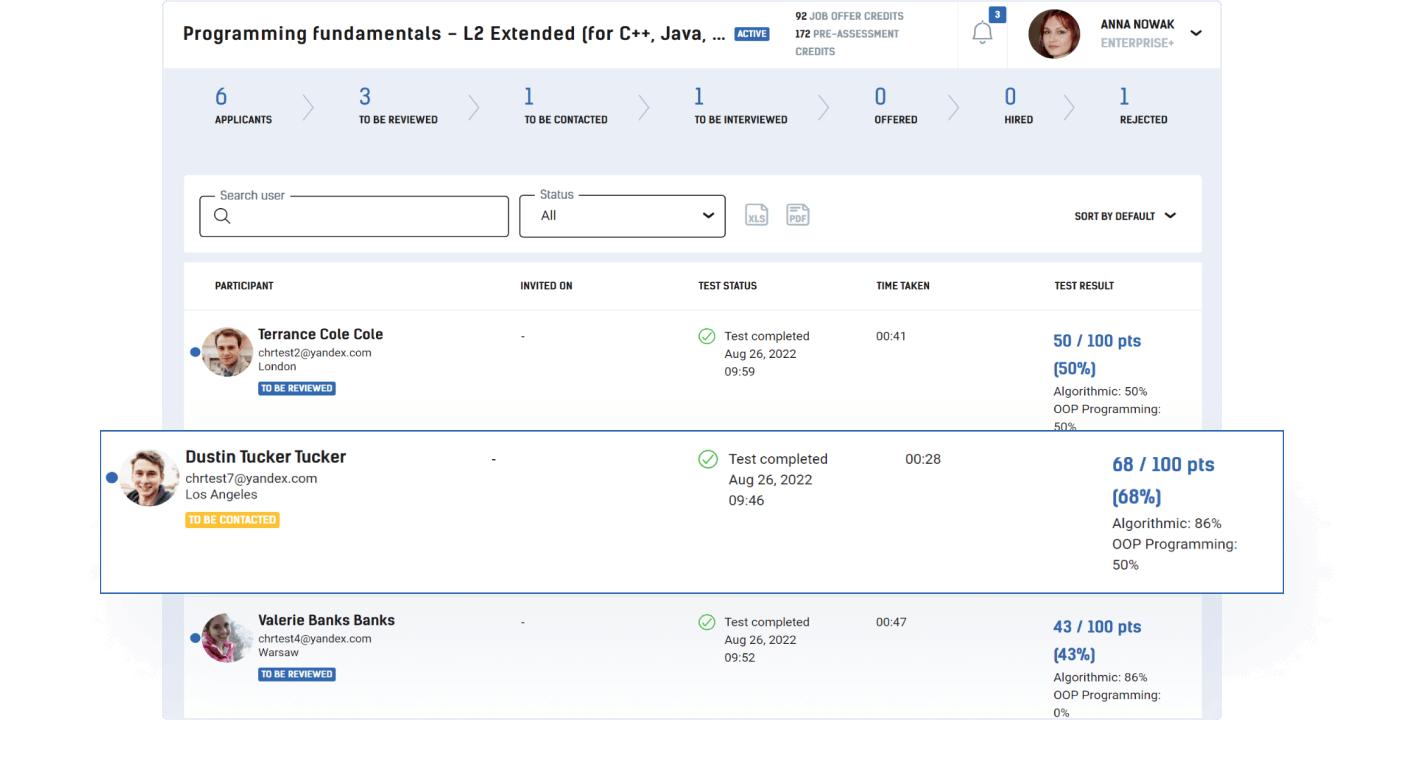Click Valerie Banks' profile photo

[227, 638]
